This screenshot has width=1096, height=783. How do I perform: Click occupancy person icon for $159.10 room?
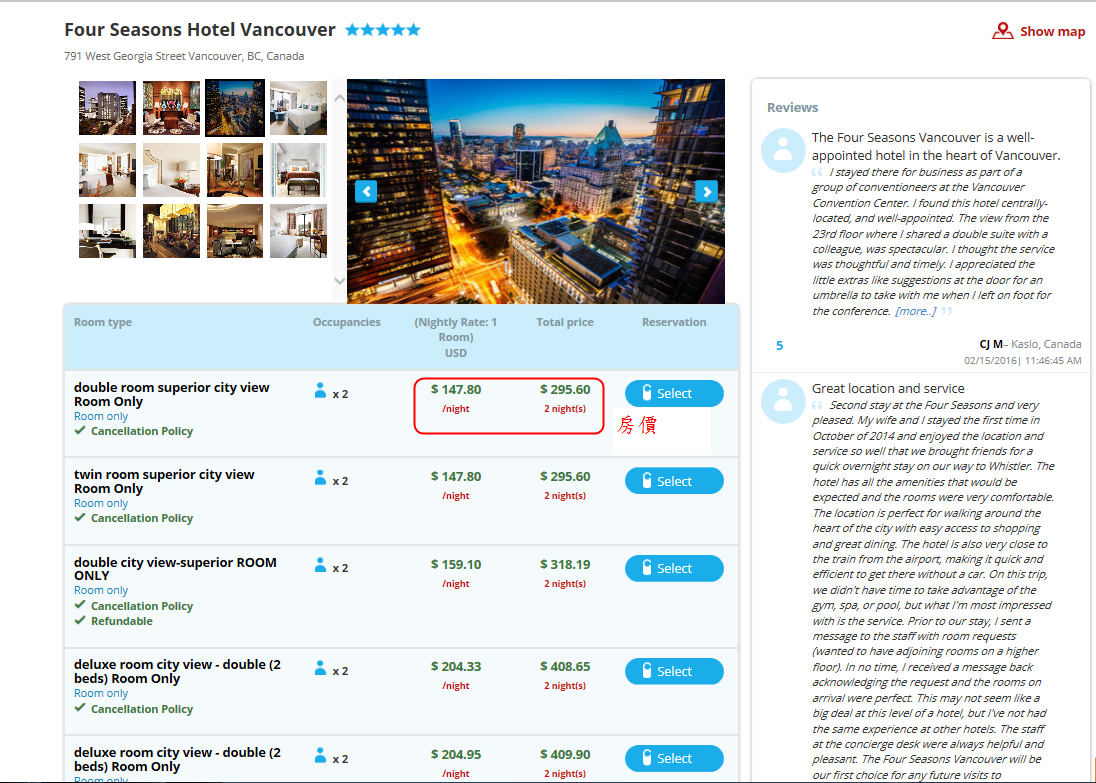[x=320, y=565]
